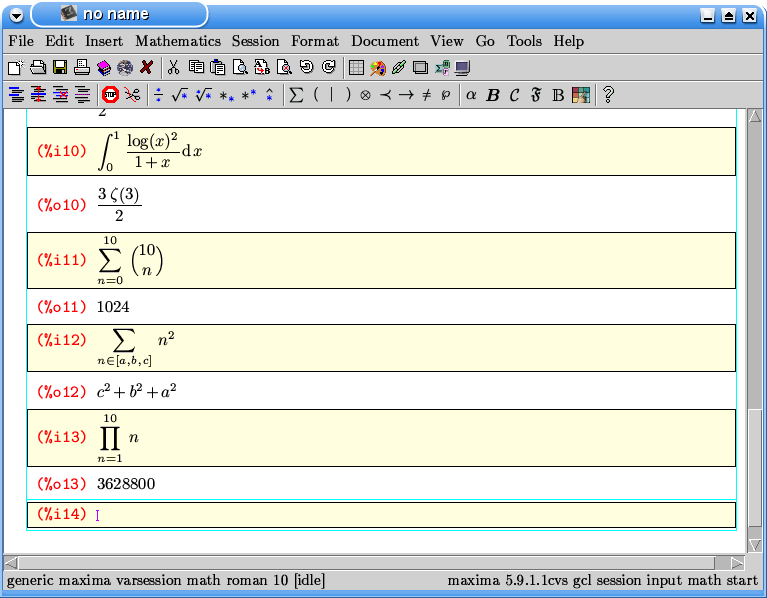The height and width of the screenshot is (598, 767).
Task: Open the Fraktur letters menu
Action: [x=536, y=94]
